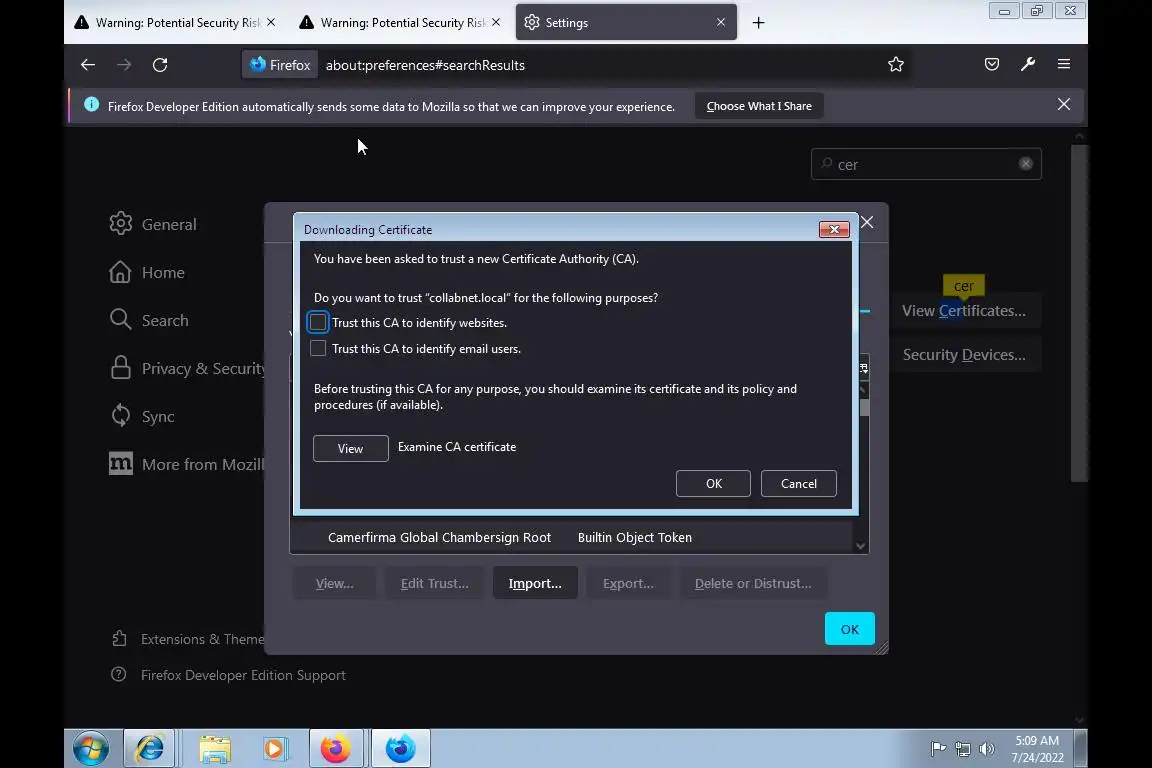The height and width of the screenshot is (768, 1152).
Task: Check Trust this CA to identify email users
Action: click(x=318, y=348)
